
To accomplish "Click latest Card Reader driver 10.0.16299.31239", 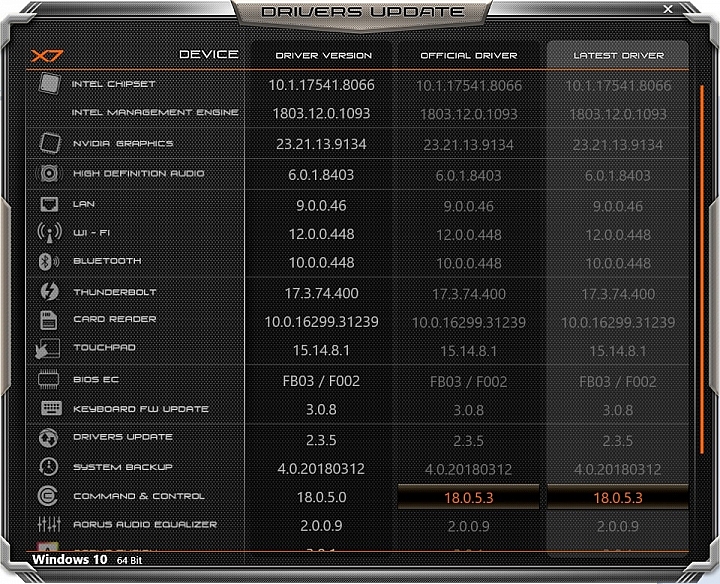I will click(x=618, y=322).
